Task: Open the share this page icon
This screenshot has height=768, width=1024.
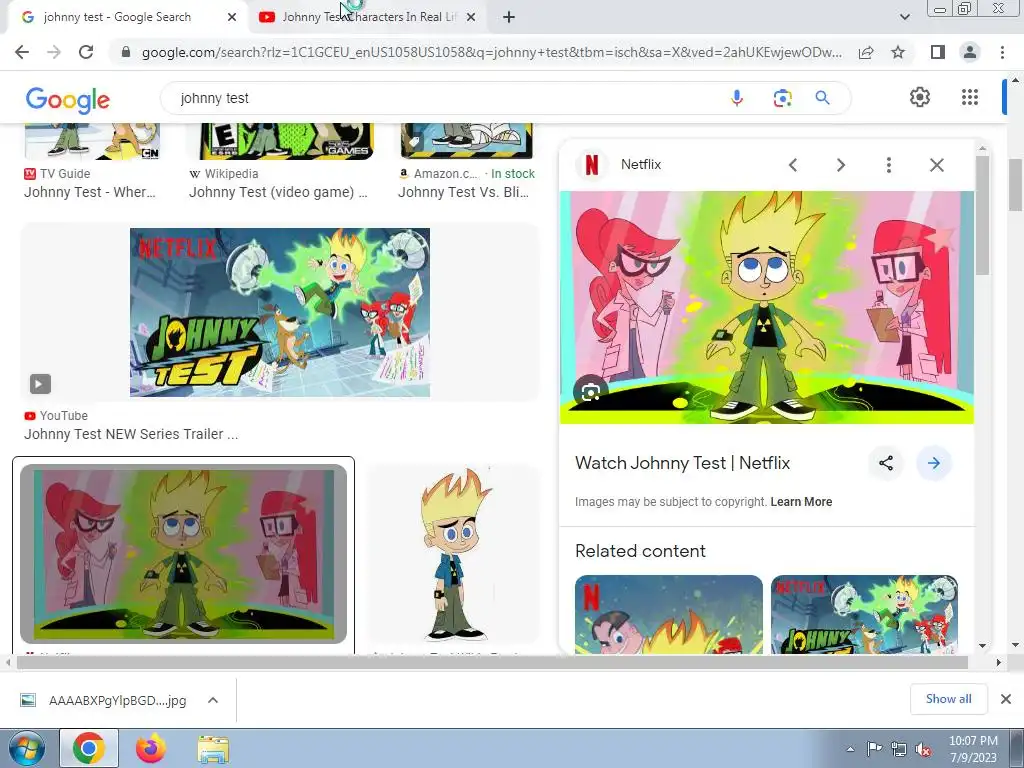Action: (x=866, y=52)
